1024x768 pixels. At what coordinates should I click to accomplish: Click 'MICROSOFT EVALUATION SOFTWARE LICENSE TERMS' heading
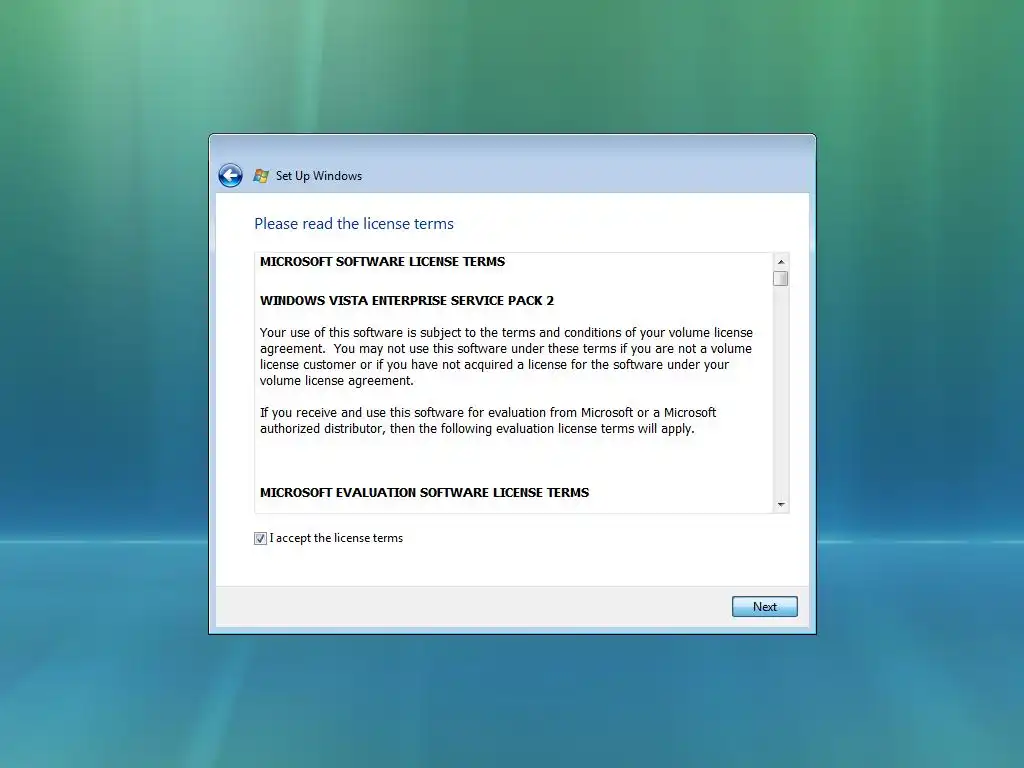(x=424, y=492)
